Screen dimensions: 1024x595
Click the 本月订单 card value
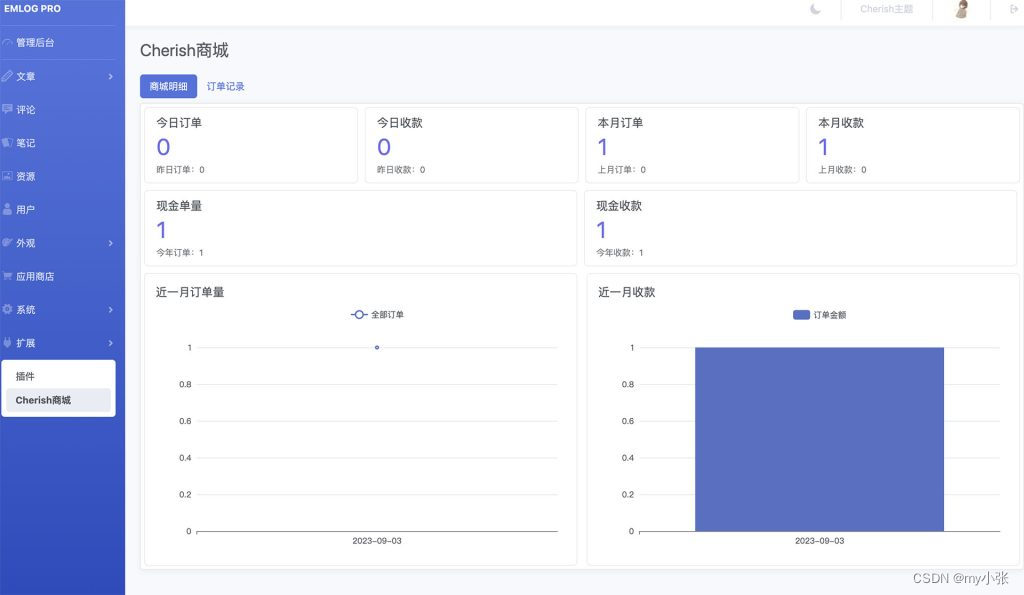(603, 147)
